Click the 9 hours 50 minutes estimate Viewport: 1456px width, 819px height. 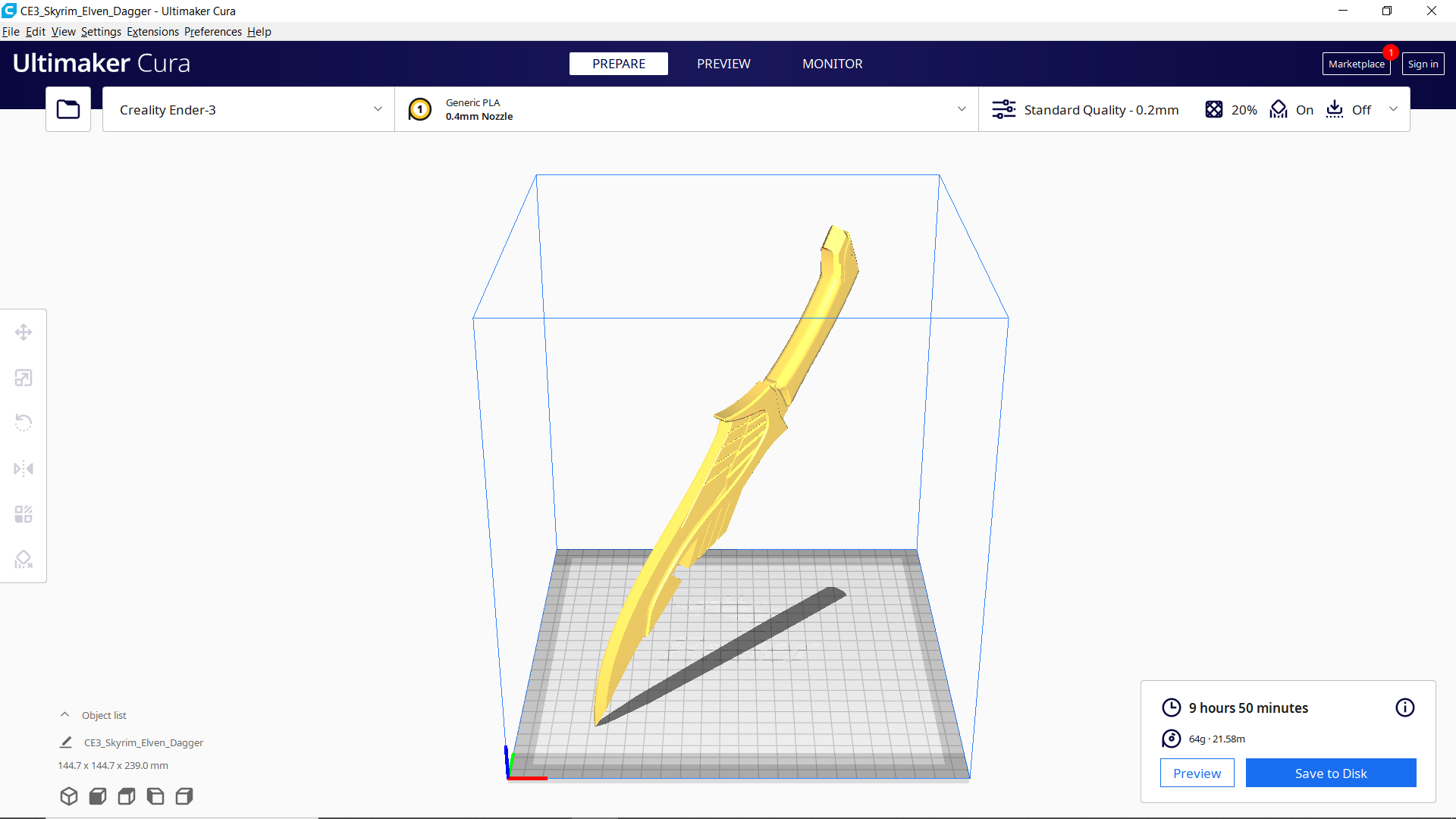pyautogui.click(x=1248, y=708)
